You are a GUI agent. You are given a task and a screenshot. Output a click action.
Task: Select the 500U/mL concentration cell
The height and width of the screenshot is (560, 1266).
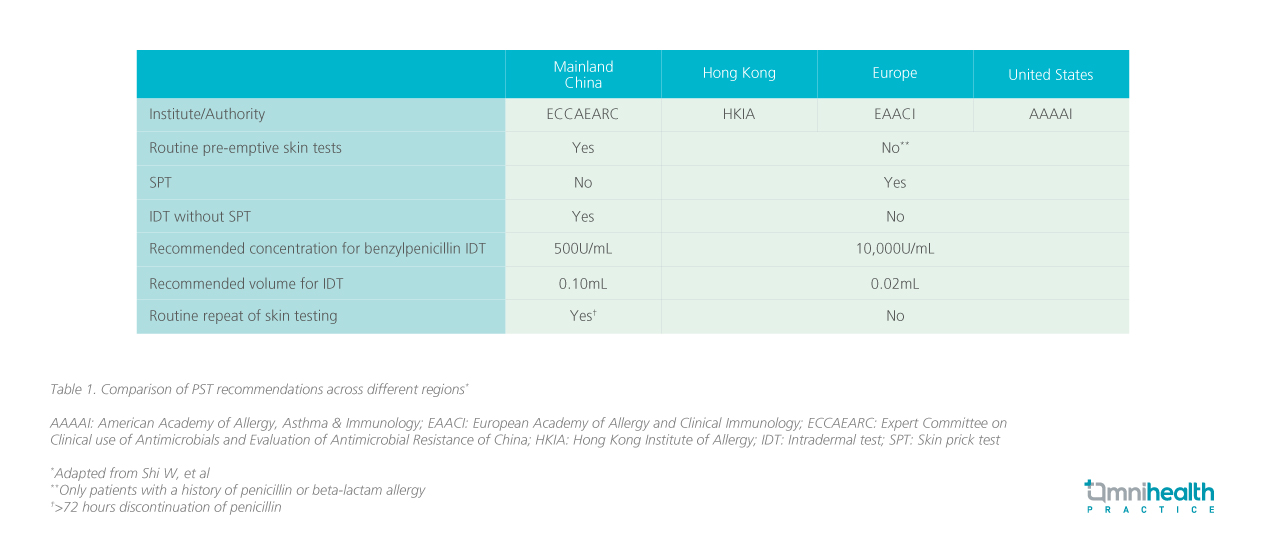[x=583, y=249]
